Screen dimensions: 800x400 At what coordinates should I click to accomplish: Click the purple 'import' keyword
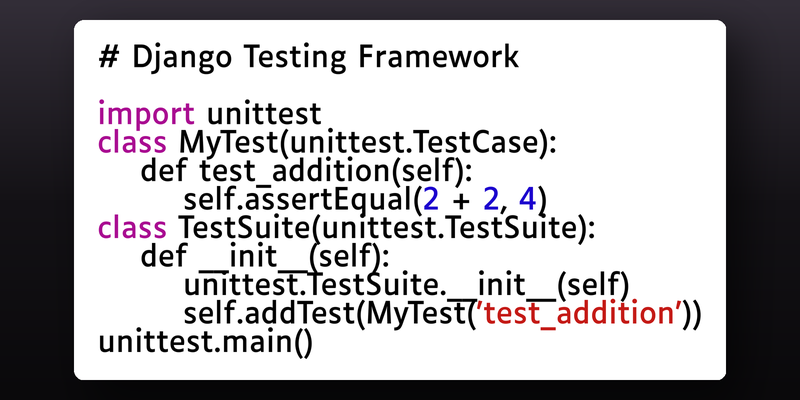[146, 114]
